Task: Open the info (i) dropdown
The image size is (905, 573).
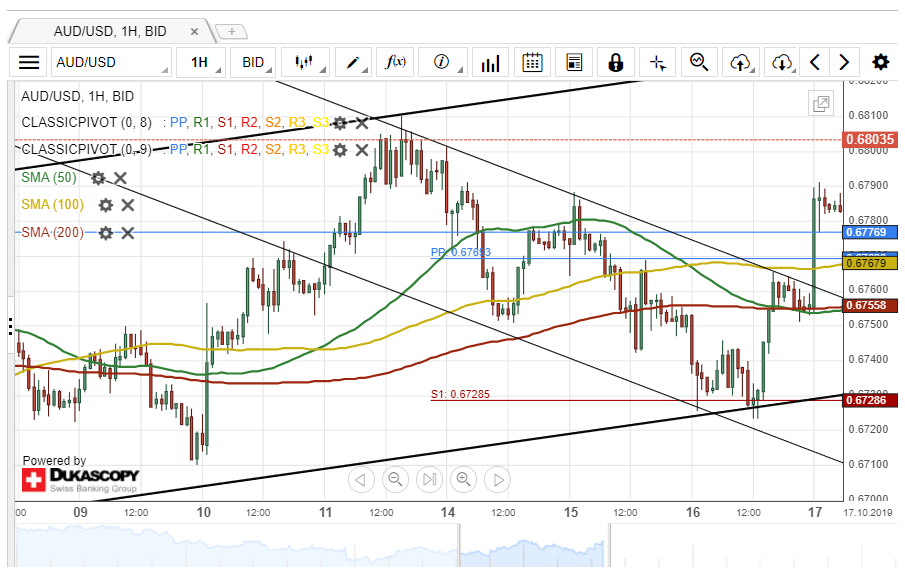Action: coord(443,62)
